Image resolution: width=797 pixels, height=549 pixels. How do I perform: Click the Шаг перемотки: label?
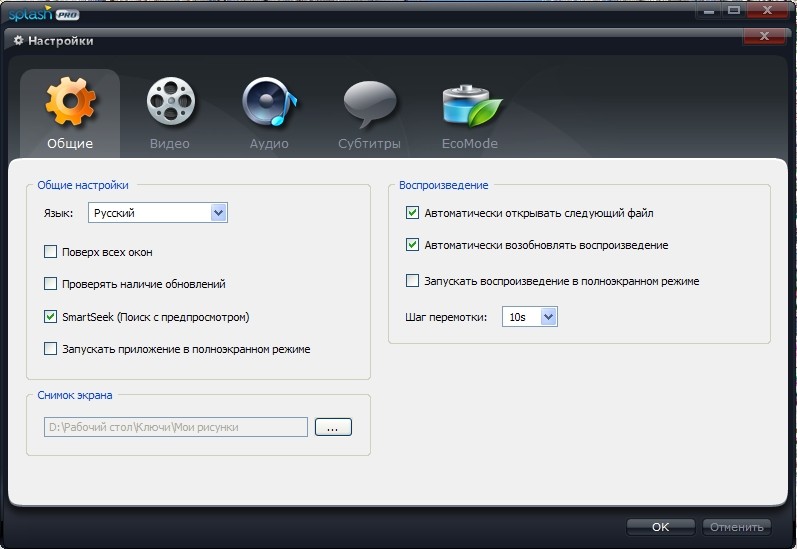pyautogui.click(x=446, y=317)
